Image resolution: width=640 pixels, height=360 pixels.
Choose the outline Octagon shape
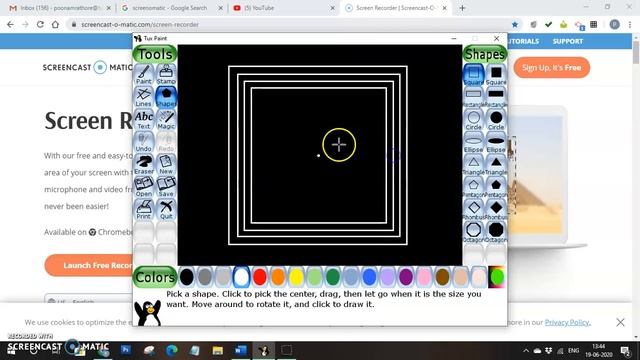[473, 232]
